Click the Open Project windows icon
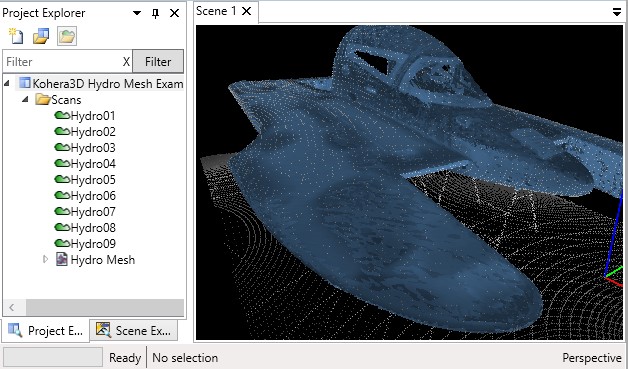Image resolution: width=628 pixels, height=369 pixels. [41, 36]
